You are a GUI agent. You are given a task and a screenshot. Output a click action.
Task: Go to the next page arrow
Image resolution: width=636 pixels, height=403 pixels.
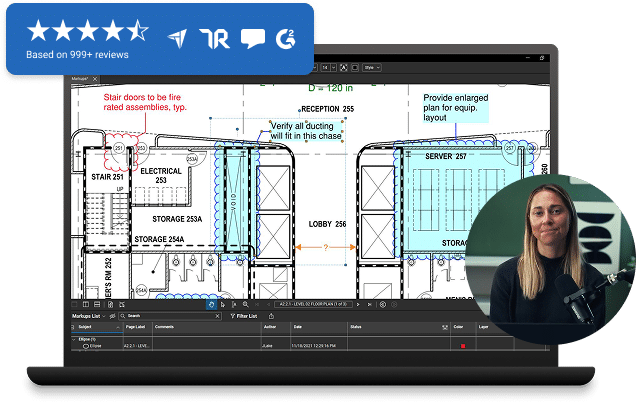pos(358,304)
